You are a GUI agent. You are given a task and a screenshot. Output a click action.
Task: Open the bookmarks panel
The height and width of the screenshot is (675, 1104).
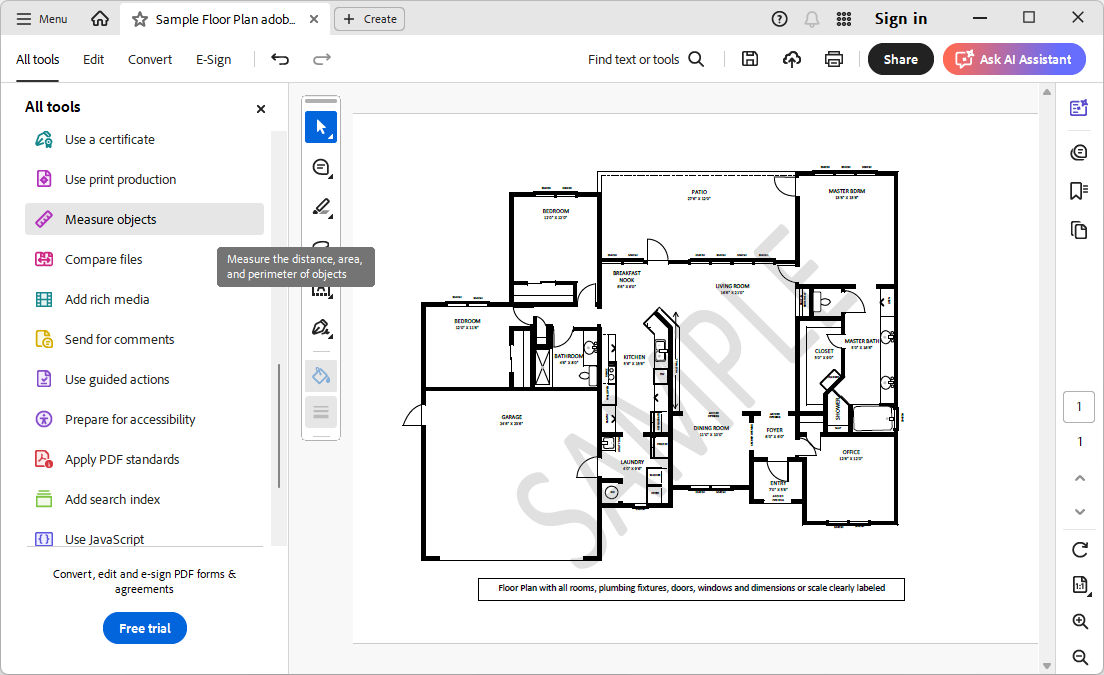click(x=1078, y=190)
